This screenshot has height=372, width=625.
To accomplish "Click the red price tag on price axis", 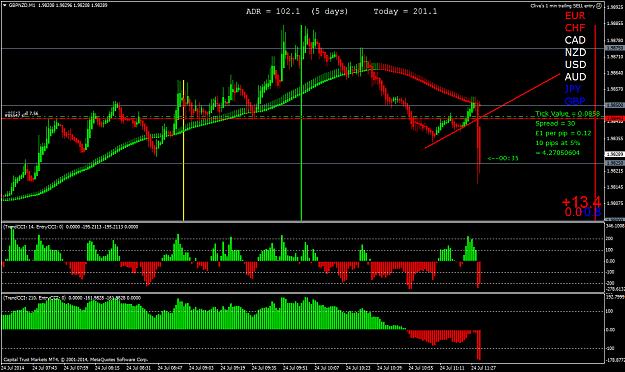I will point(615,119).
